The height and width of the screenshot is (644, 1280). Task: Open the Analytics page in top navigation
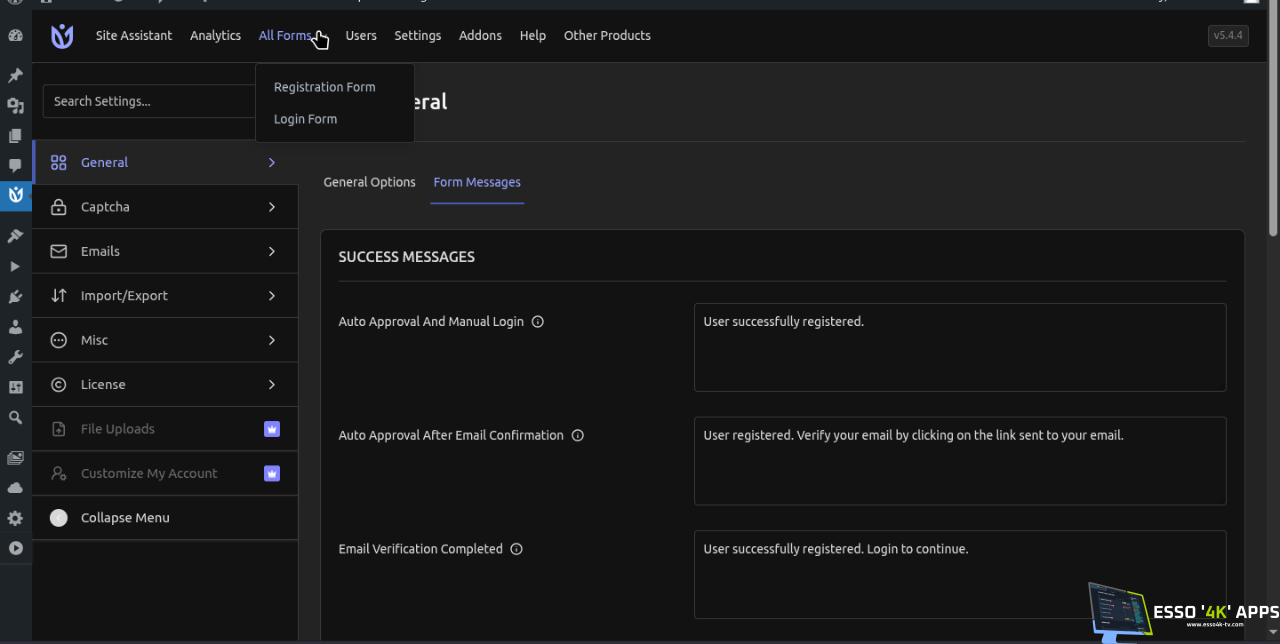(x=215, y=36)
